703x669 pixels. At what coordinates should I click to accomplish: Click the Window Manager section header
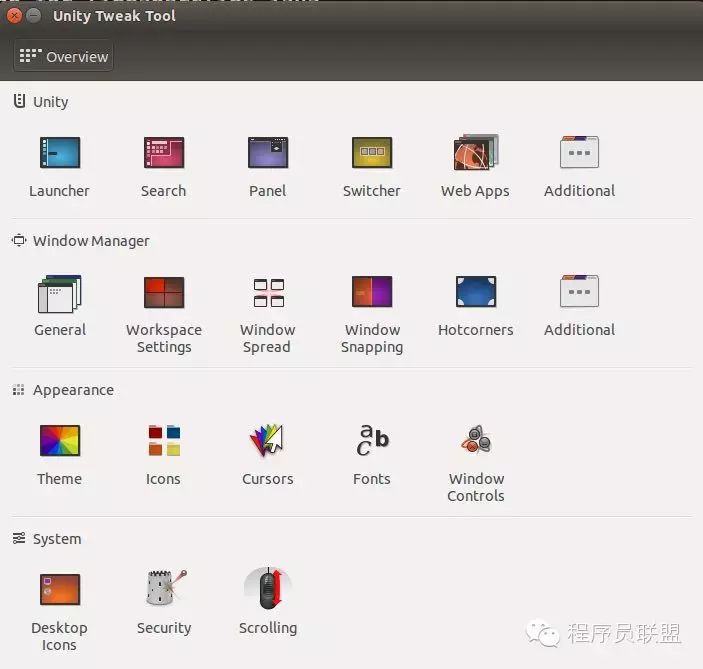click(x=80, y=241)
